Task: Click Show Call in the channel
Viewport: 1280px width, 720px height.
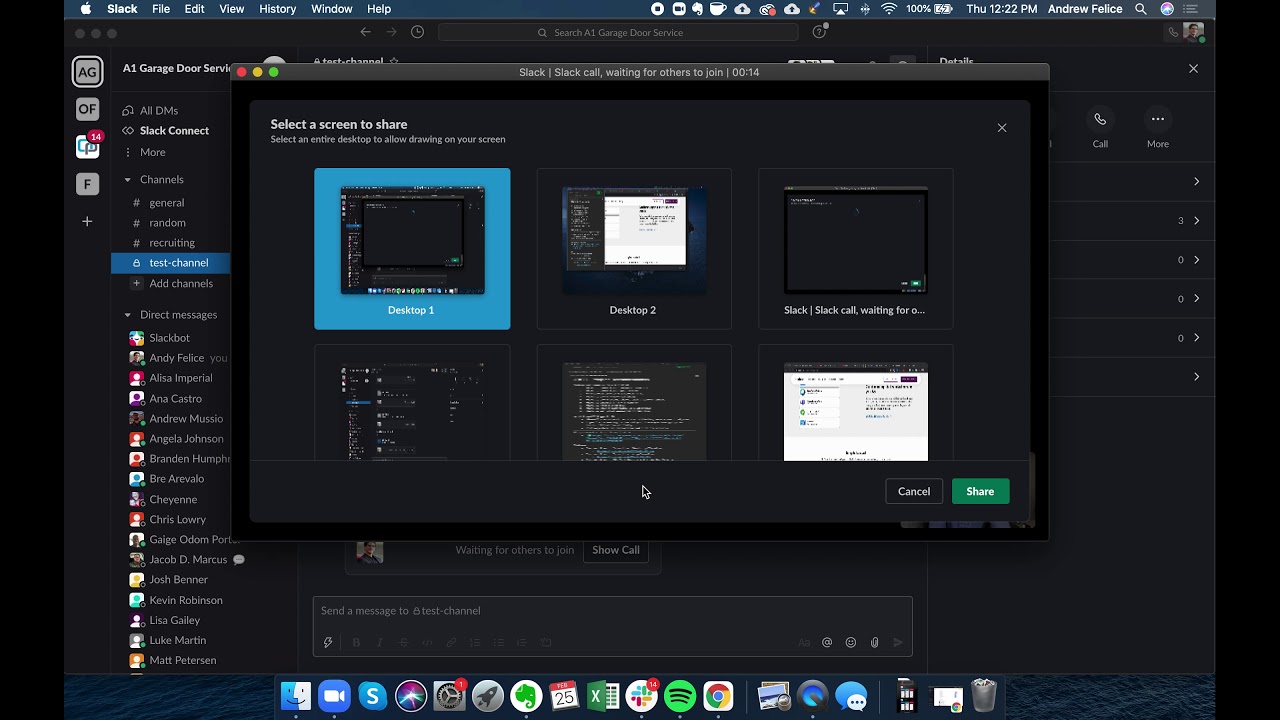Action: (x=616, y=550)
